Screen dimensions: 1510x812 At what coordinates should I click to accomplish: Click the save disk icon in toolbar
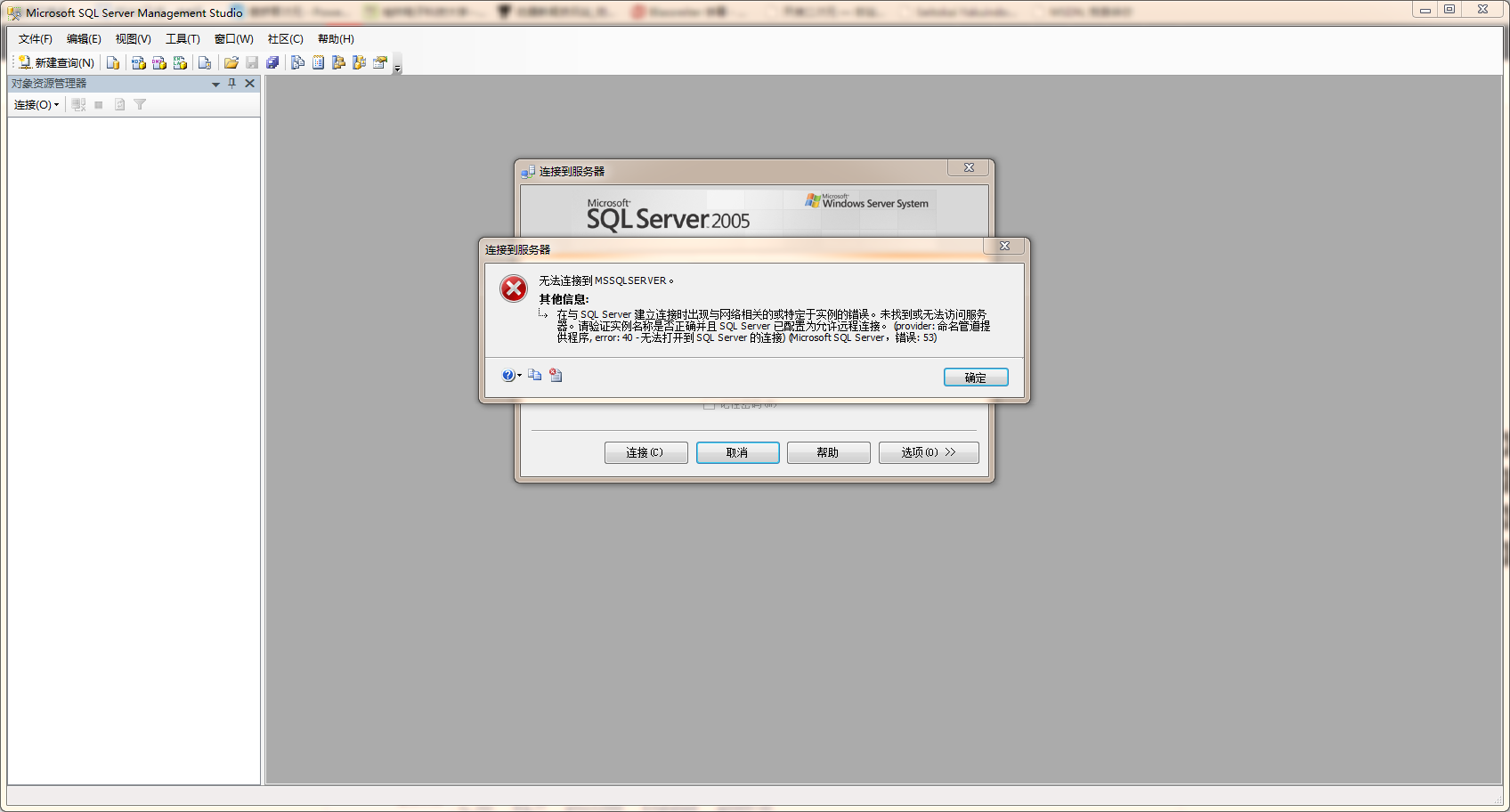coord(252,62)
